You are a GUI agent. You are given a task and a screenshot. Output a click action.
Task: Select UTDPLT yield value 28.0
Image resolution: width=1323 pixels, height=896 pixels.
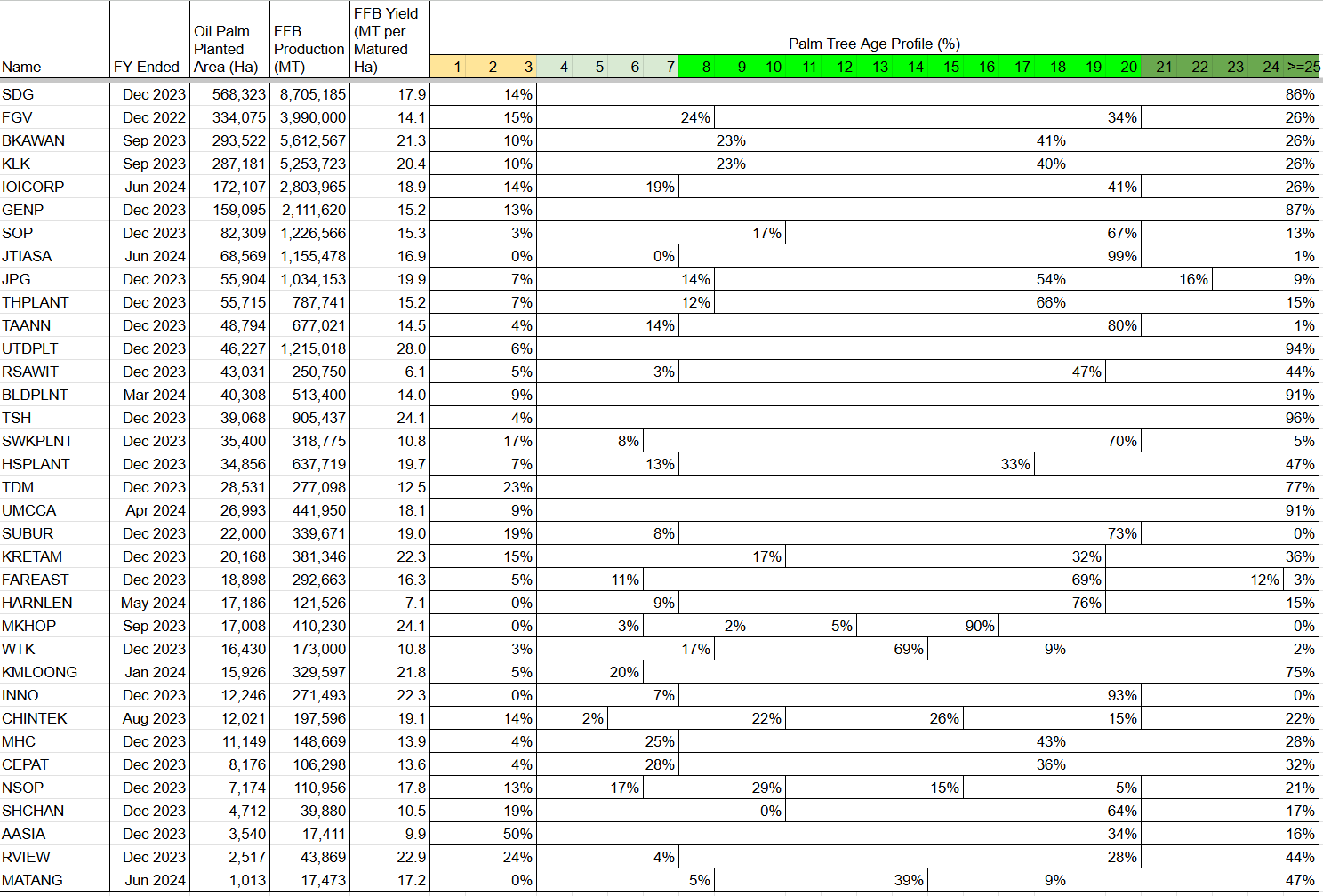[x=389, y=348]
